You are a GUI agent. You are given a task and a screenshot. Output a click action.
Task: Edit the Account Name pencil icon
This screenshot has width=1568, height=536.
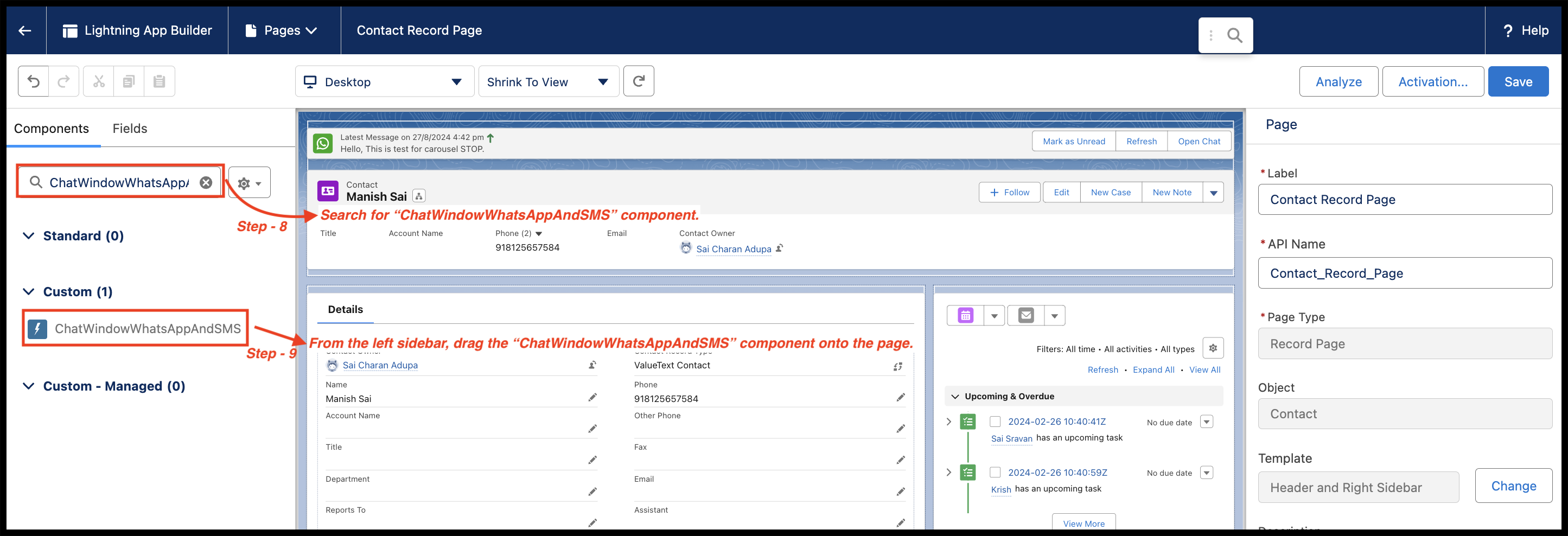click(x=592, y=429)
